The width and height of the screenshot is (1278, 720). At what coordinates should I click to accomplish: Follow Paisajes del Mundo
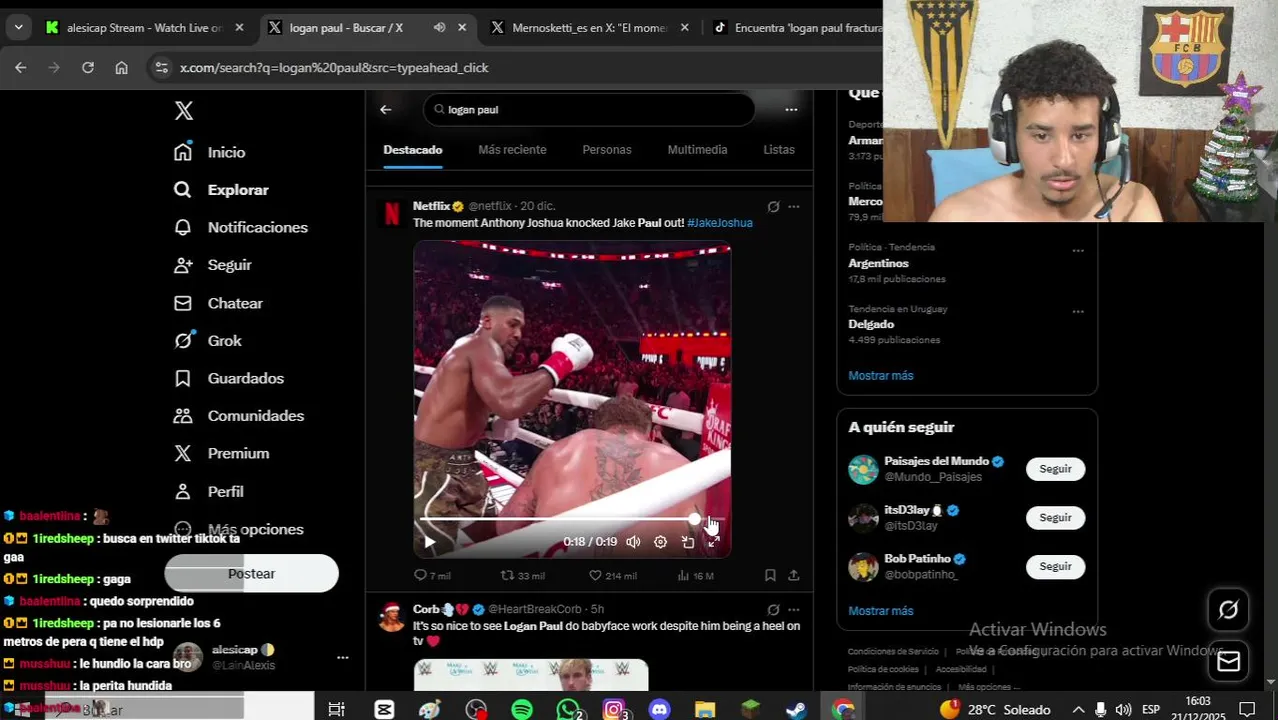(1055, 469)
